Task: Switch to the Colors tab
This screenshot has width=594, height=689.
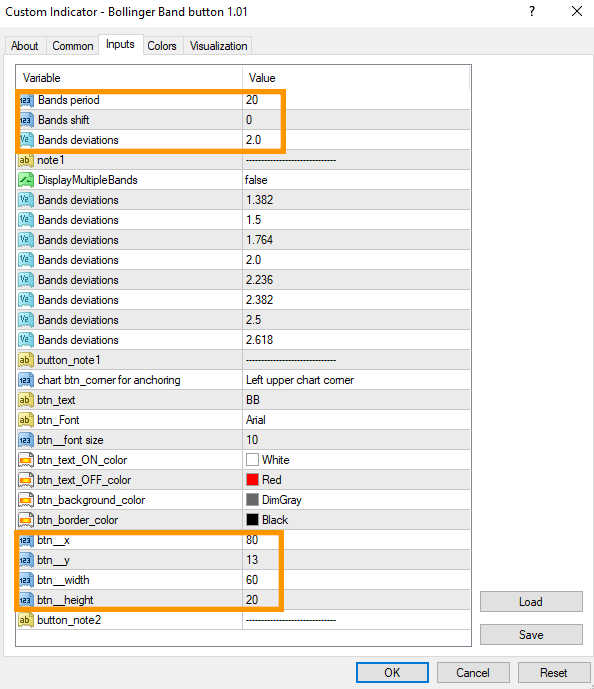Action: pyautogui.click(x=162, y=46)
